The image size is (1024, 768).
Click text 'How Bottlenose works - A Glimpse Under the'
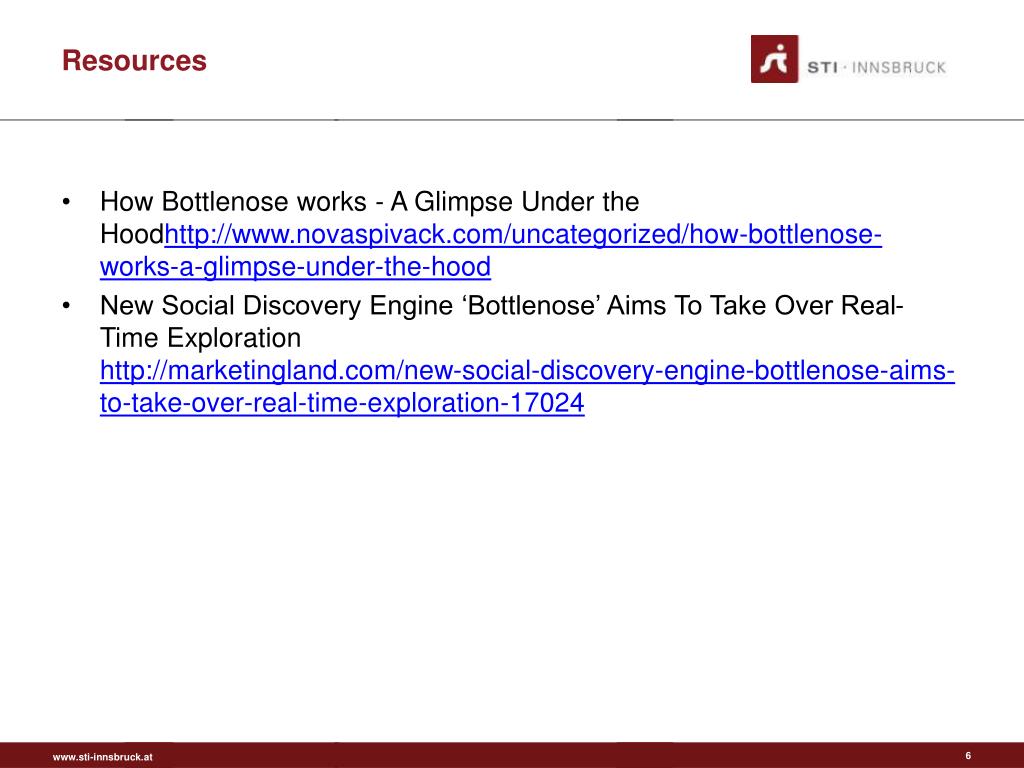[x=369, y=202]
